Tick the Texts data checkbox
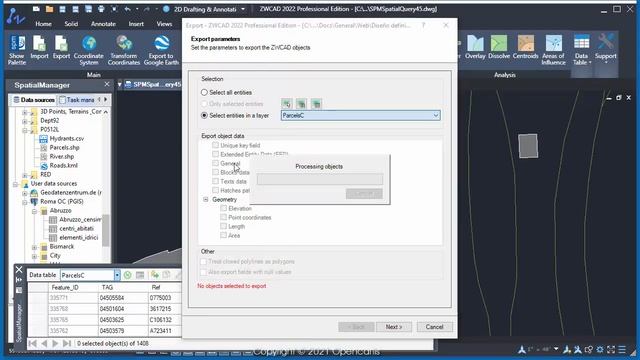 point(215,181)
